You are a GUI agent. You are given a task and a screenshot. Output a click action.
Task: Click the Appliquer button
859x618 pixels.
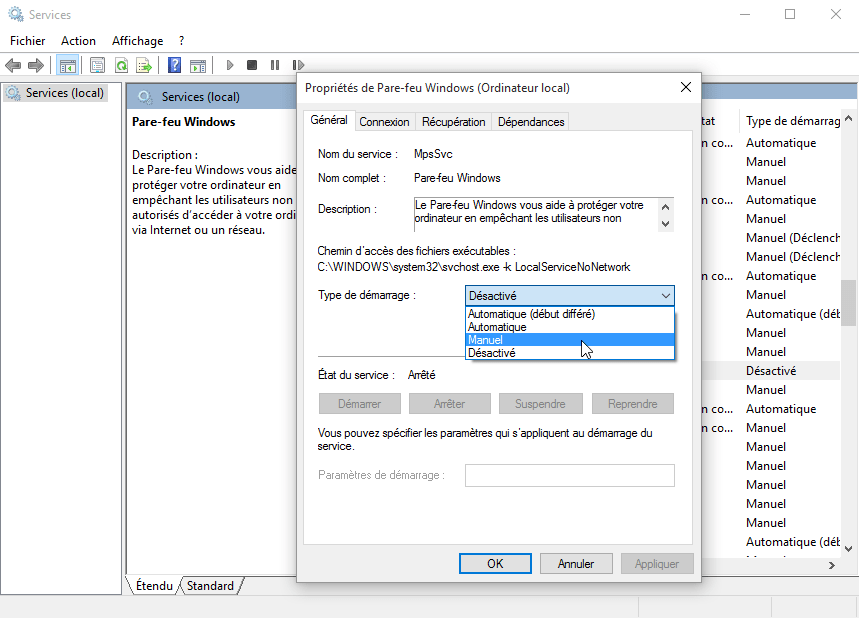[x=657, y=564]
